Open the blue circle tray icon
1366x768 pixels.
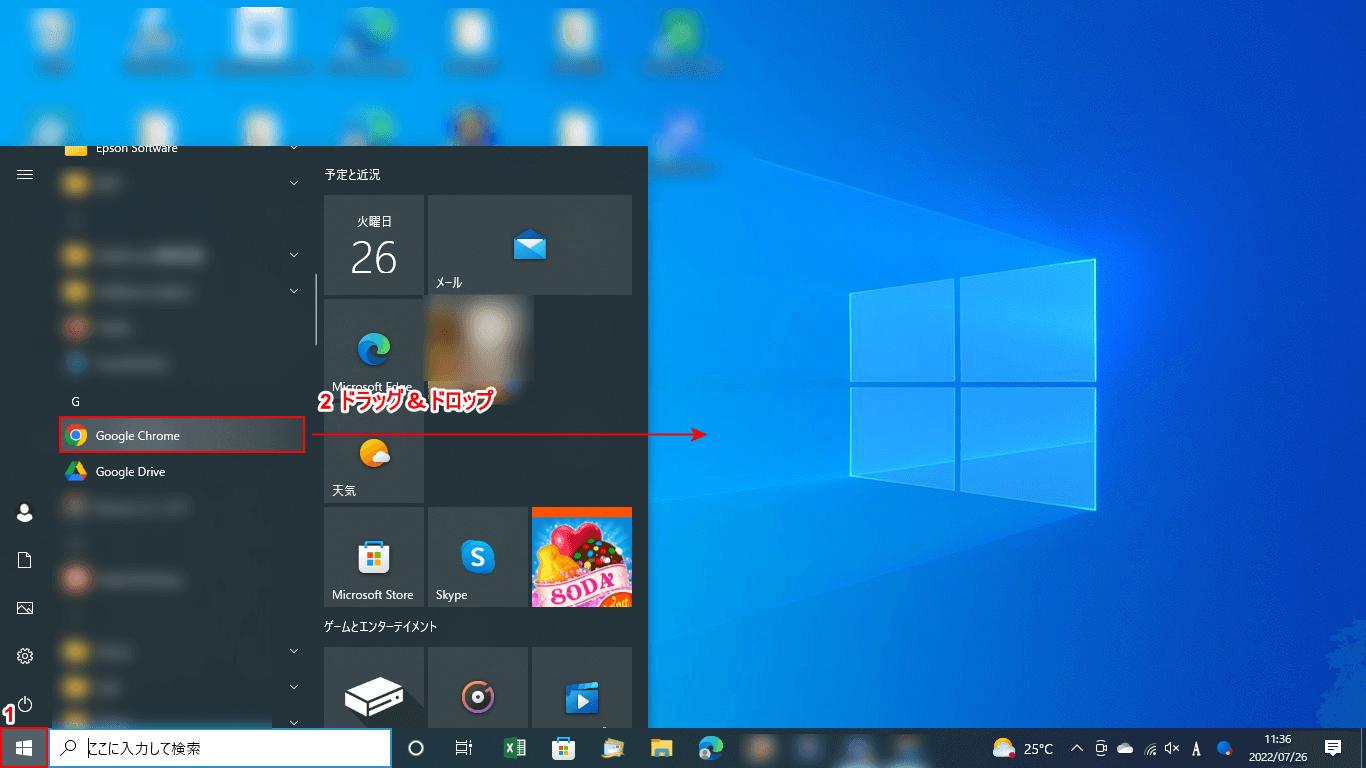pos(1224,748)
